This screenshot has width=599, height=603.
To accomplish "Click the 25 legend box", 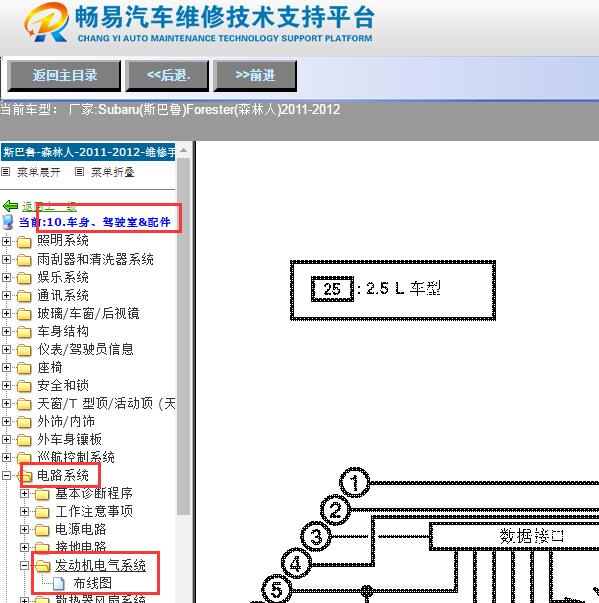I will pos(332,289).
